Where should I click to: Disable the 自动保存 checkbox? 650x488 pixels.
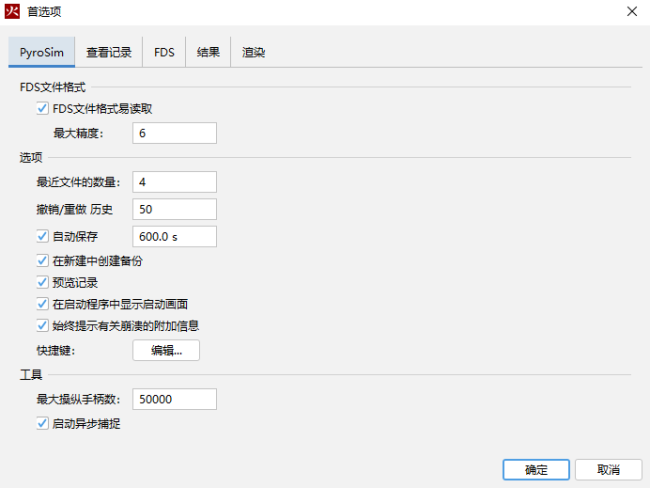(42, 237)
